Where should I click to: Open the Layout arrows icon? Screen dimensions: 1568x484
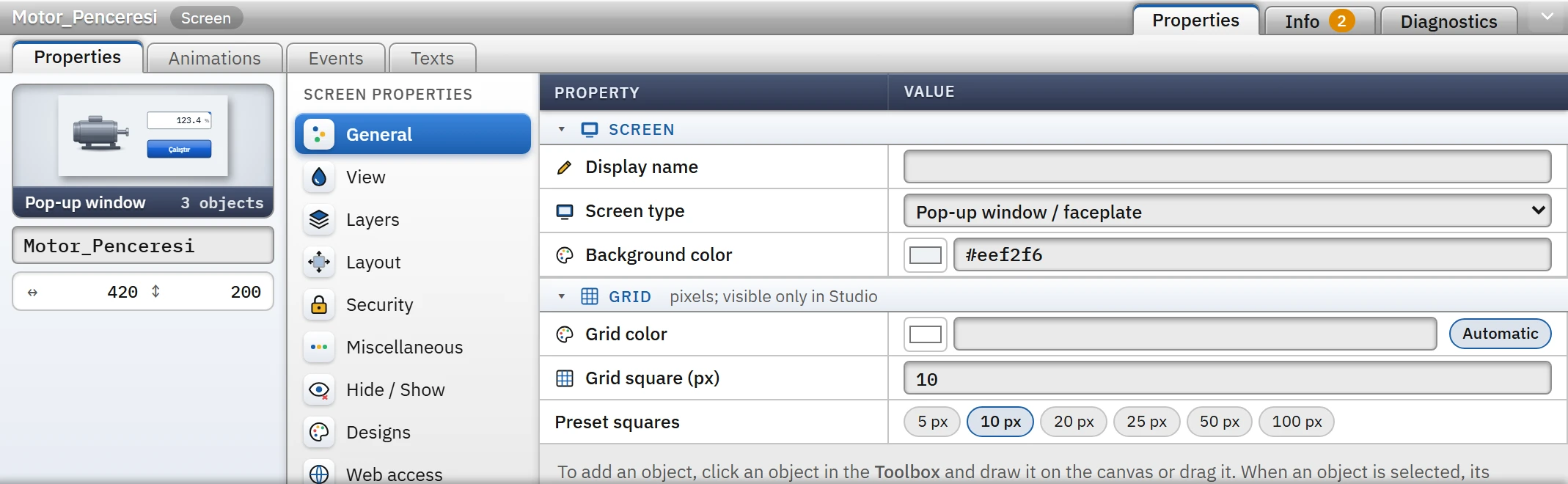[x=319, y=262]
